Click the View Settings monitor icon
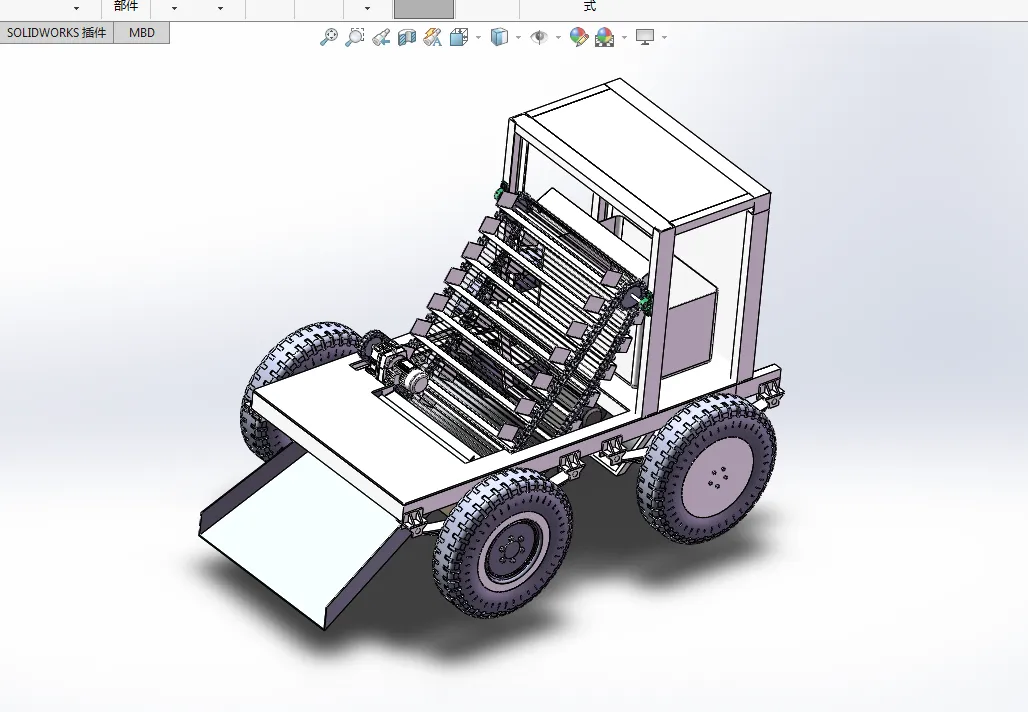 point(645,37)
